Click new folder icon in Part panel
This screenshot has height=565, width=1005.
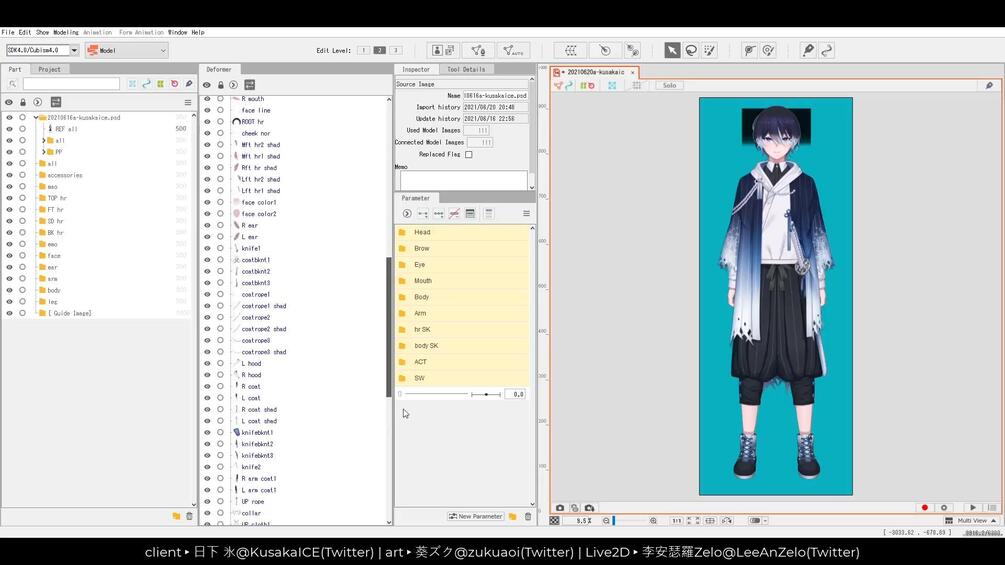tap(176, 516)
